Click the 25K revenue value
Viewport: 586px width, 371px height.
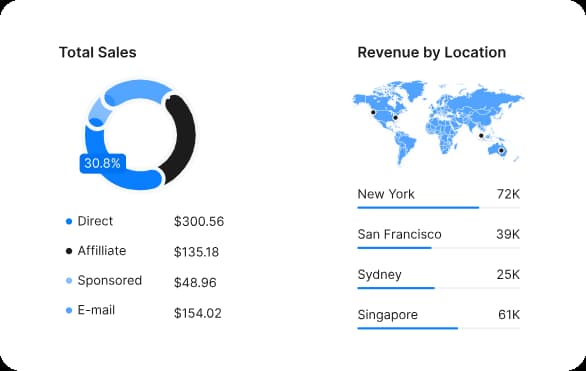click(508, 275)
